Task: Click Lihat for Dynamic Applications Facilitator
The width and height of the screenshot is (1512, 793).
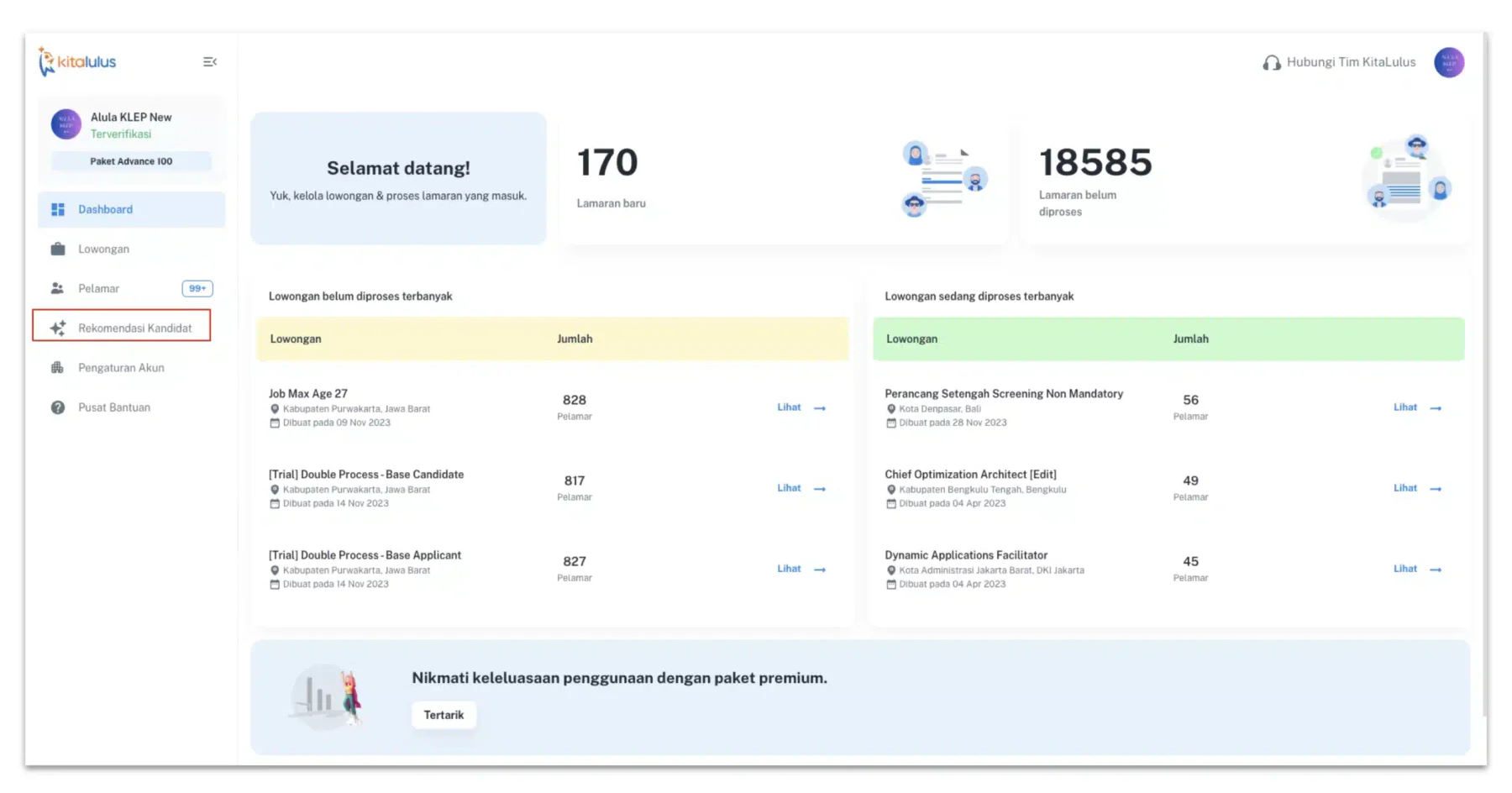Action: point(1404,569)
